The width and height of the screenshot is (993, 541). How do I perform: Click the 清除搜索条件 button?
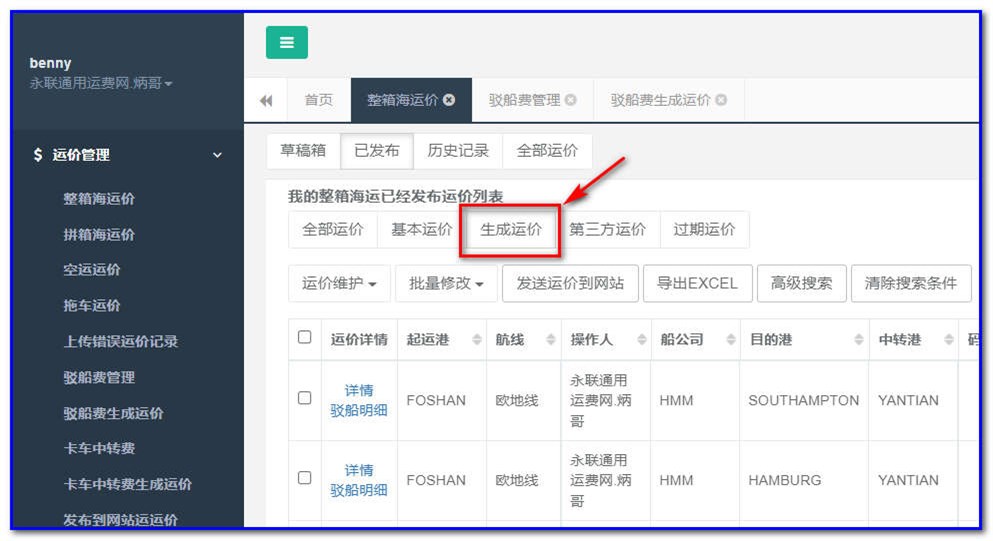point(911,283)
